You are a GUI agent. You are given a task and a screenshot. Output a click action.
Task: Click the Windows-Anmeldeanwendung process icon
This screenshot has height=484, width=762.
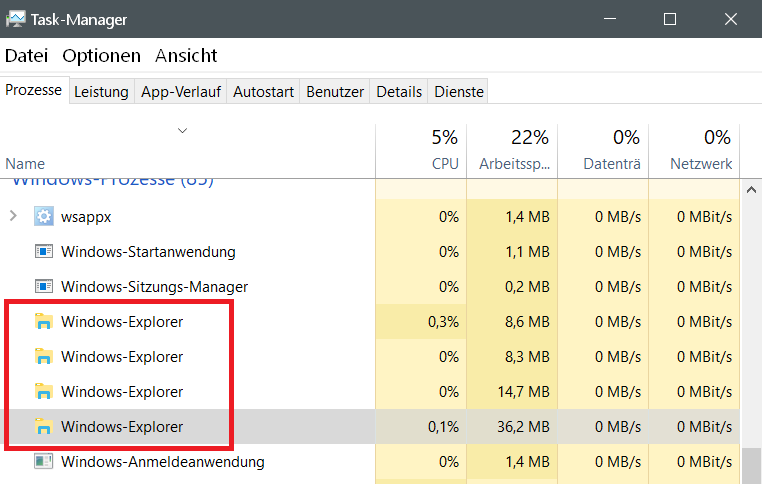[44, 462]
